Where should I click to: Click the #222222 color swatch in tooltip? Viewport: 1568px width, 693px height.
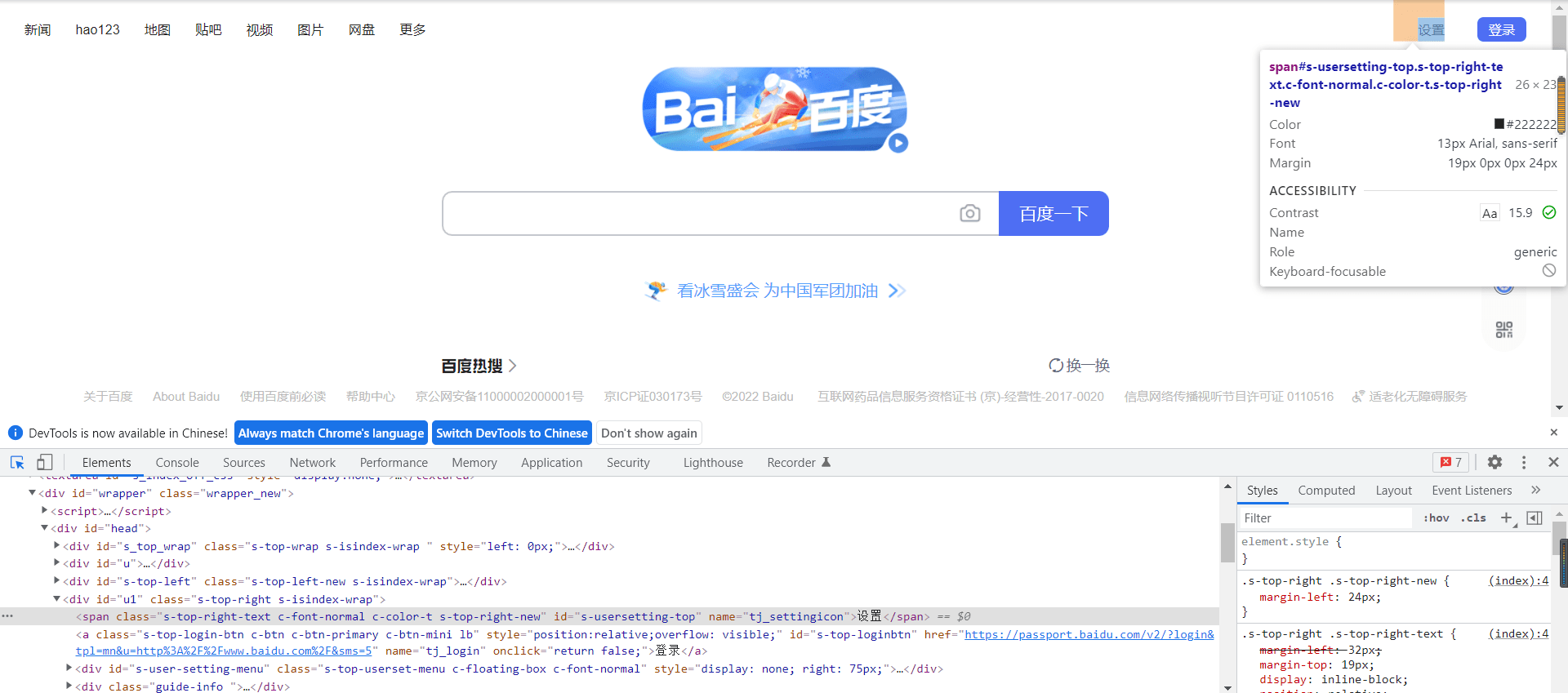pyautogui.click(x=1499, y=123)
